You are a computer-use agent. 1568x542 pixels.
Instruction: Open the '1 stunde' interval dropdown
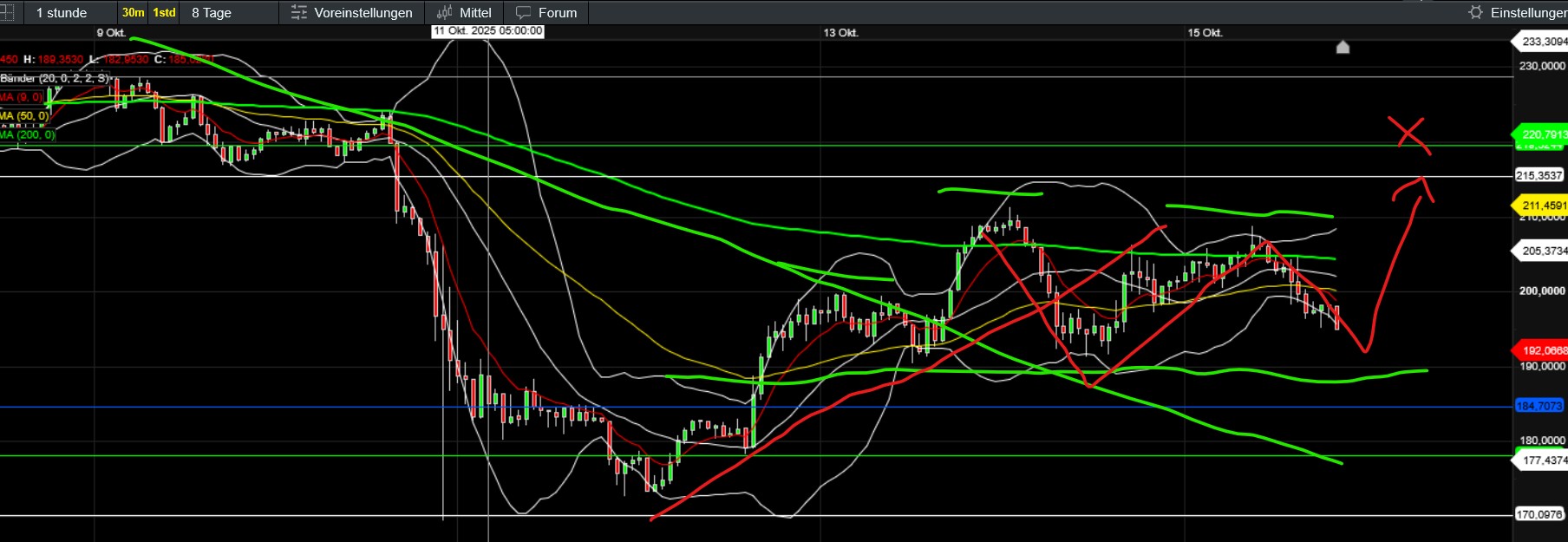tap(62, 13)
